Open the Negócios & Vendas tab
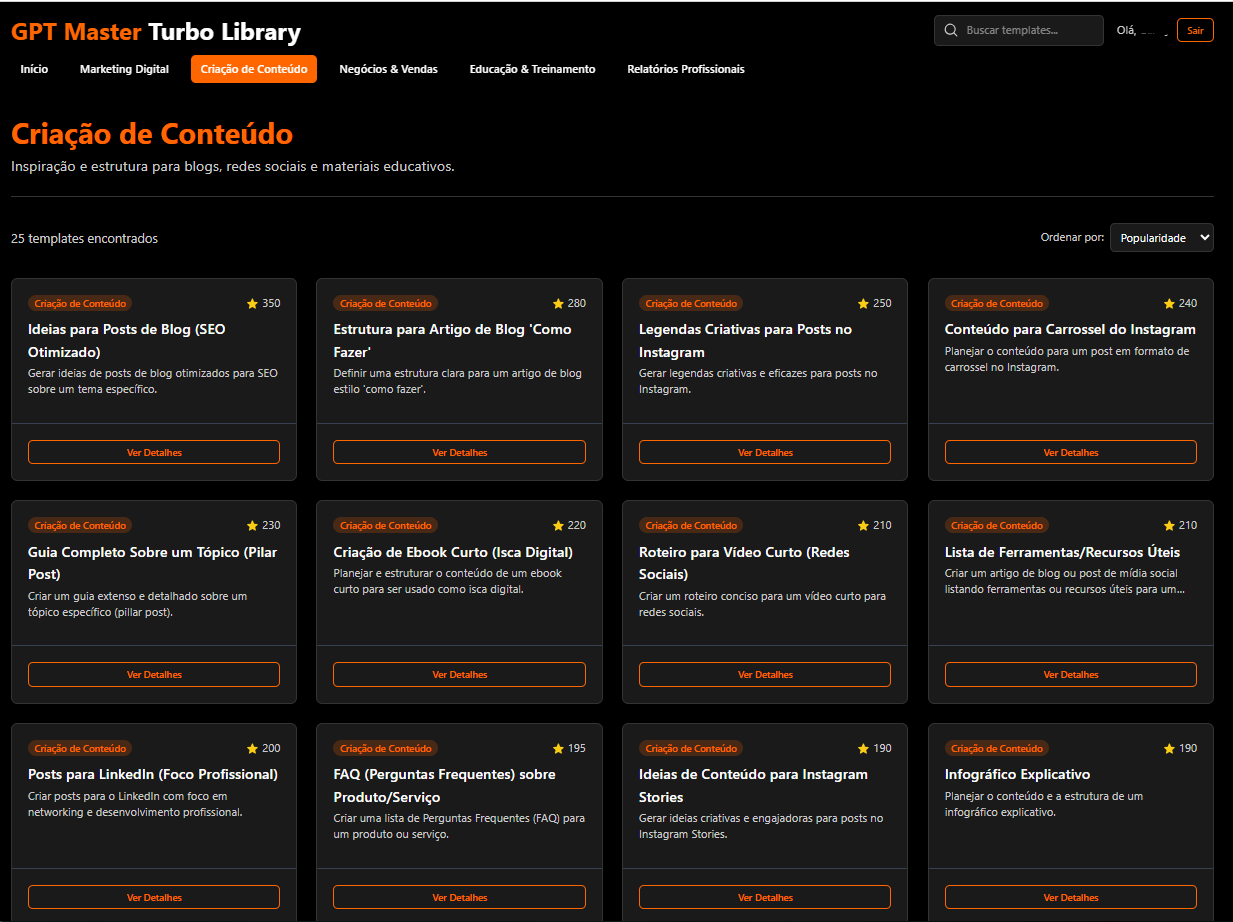 (x=388, y=70)
